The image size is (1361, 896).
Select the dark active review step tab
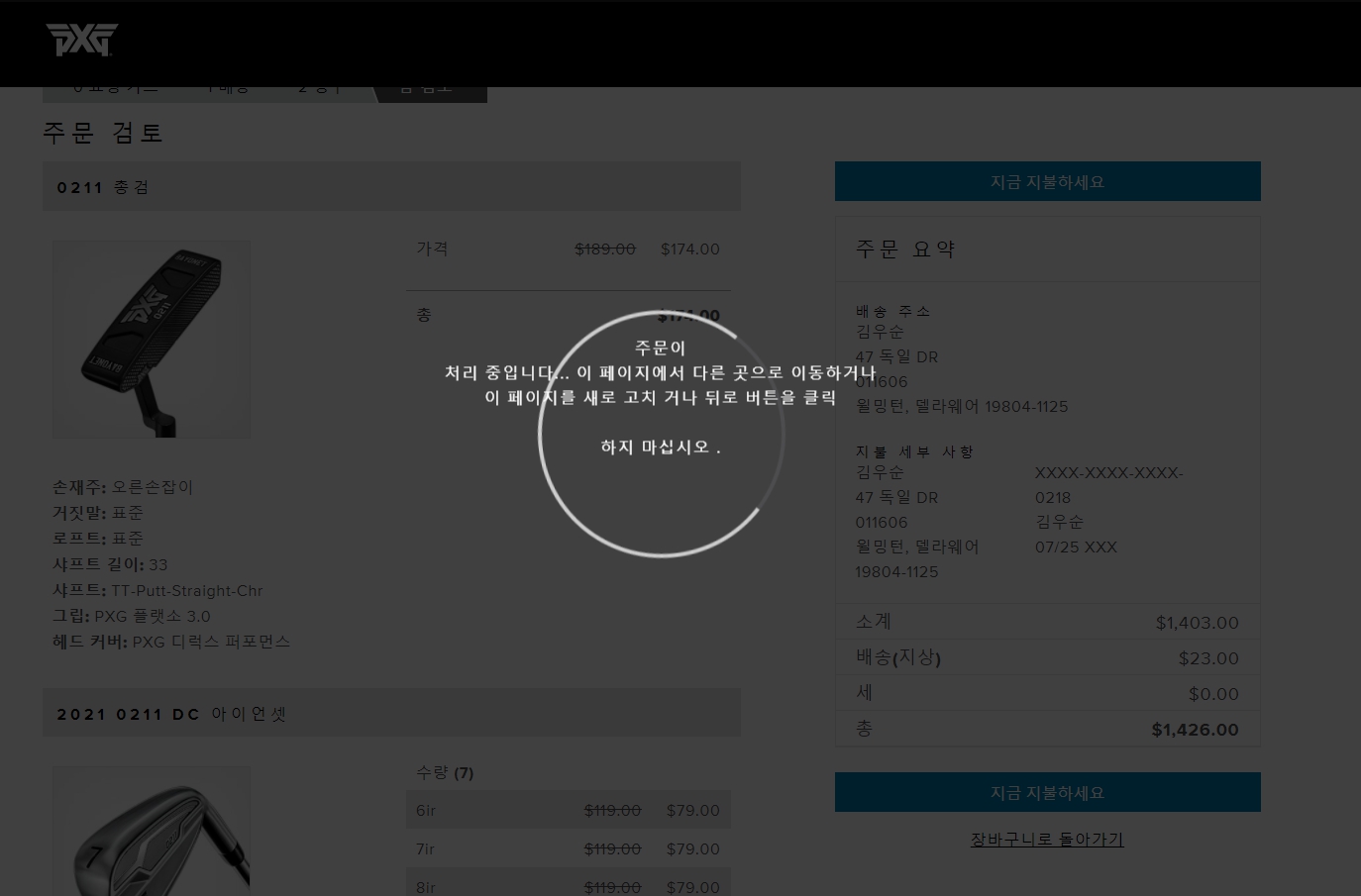(428, 93)
